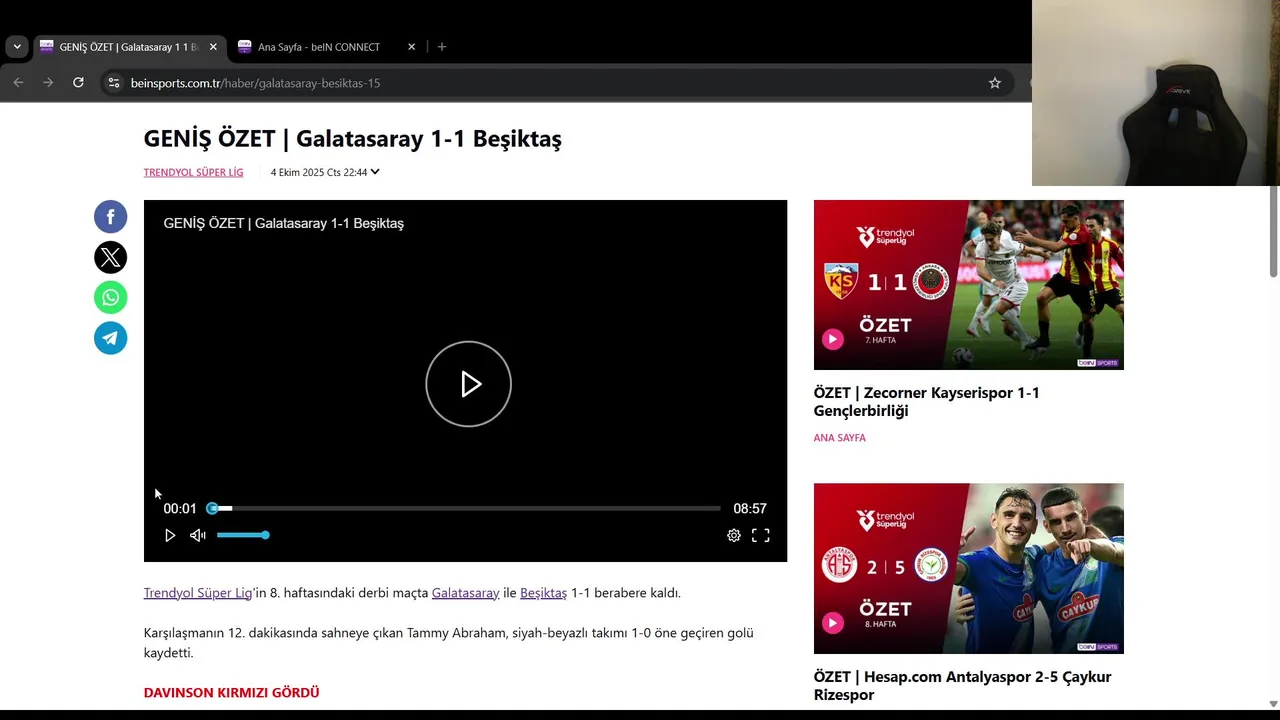The width and height of the screenshot is (1280, 720).
Task: Click the page vertical scrollbar
Action: click(1273, 232)
